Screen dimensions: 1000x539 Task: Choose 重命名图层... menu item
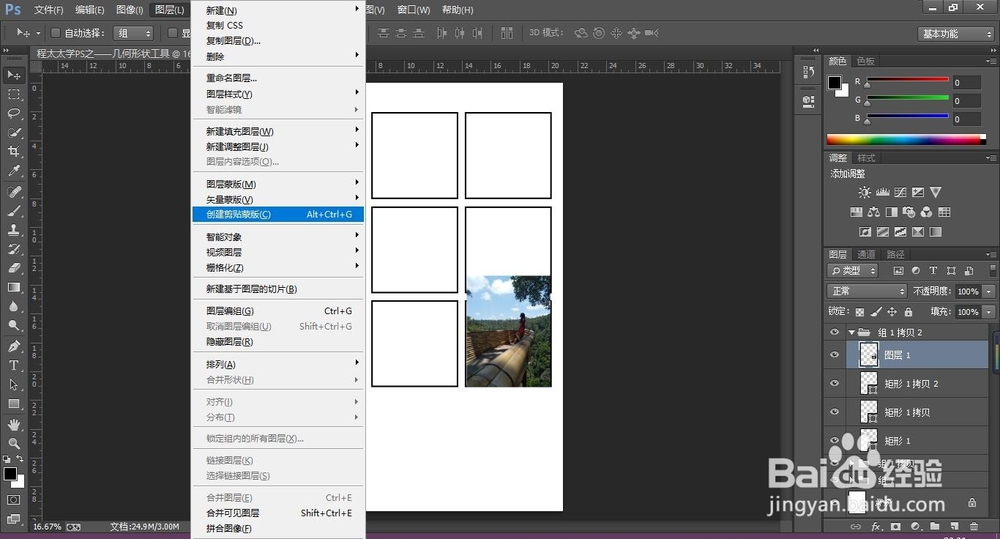click(278, 78)
